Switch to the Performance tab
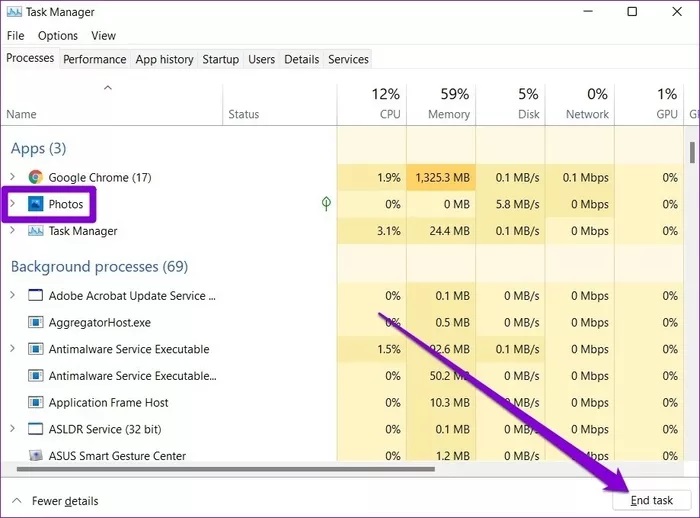 [94, 59]
